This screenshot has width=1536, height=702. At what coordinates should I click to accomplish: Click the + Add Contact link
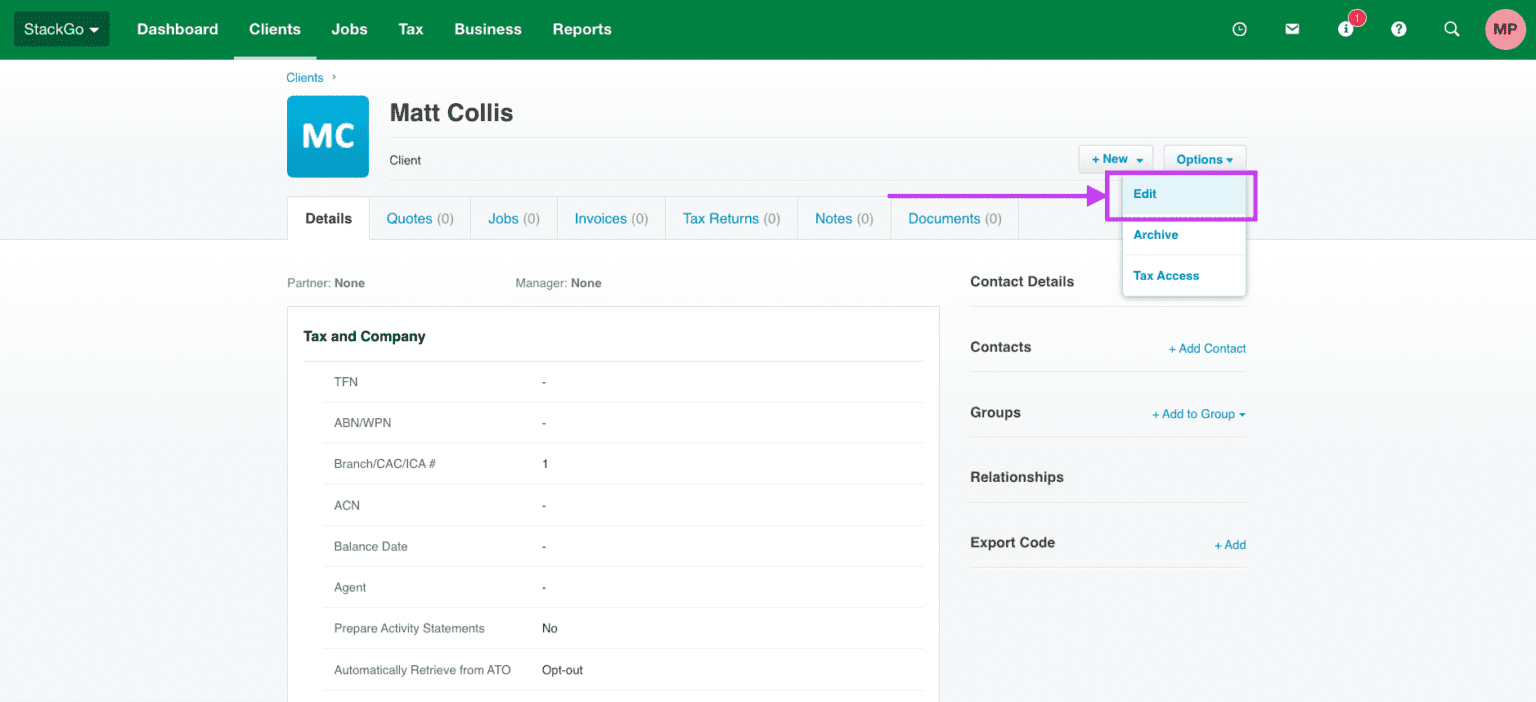pyautogui.click(x=1207, y=349)
